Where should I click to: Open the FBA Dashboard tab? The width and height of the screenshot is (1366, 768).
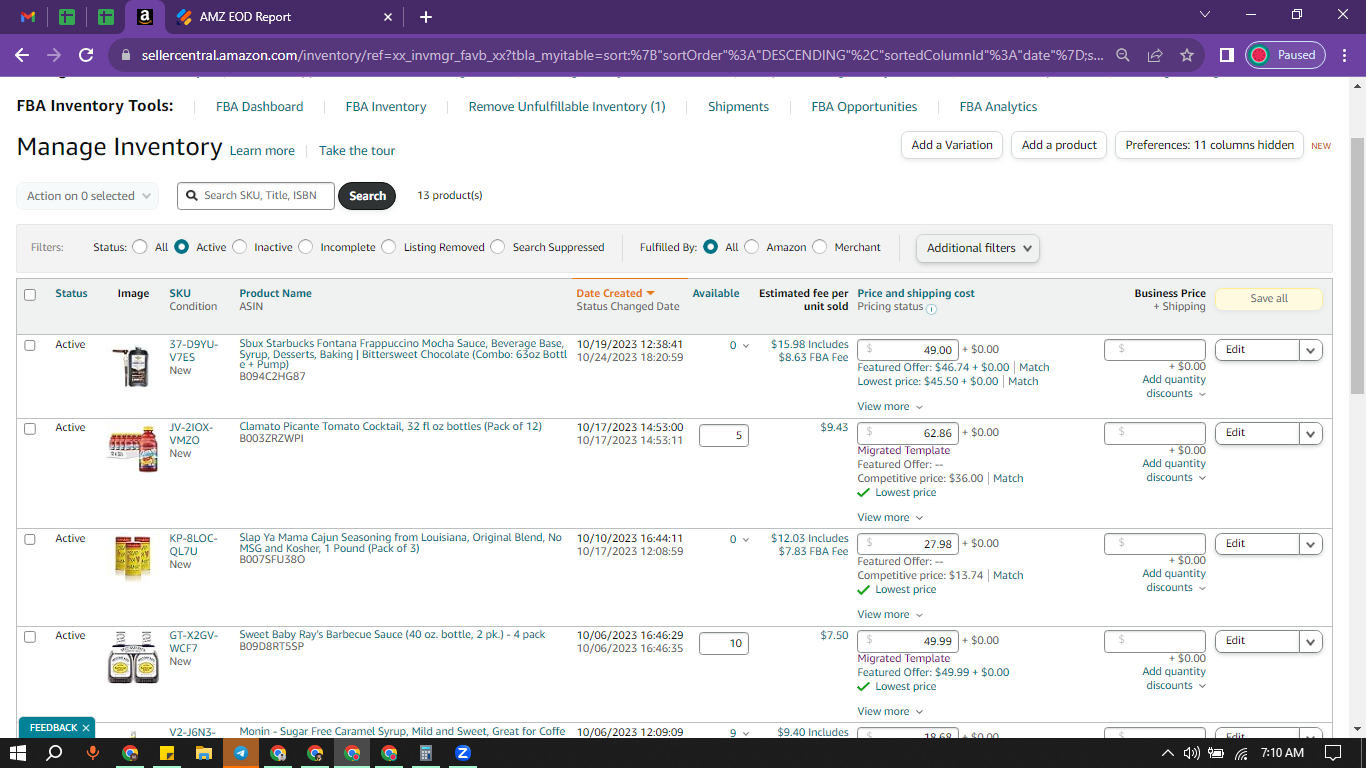260,107
